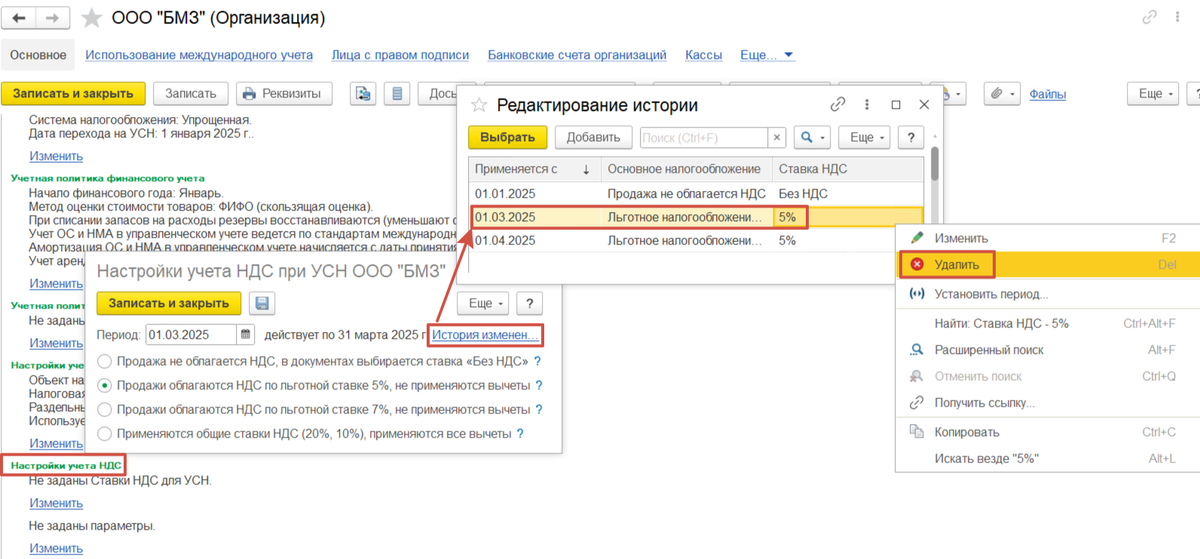This screenshot has width=1200, height=559.
Task: Open dropdown arrow beside the paperclip
Action: [1013, 94]
